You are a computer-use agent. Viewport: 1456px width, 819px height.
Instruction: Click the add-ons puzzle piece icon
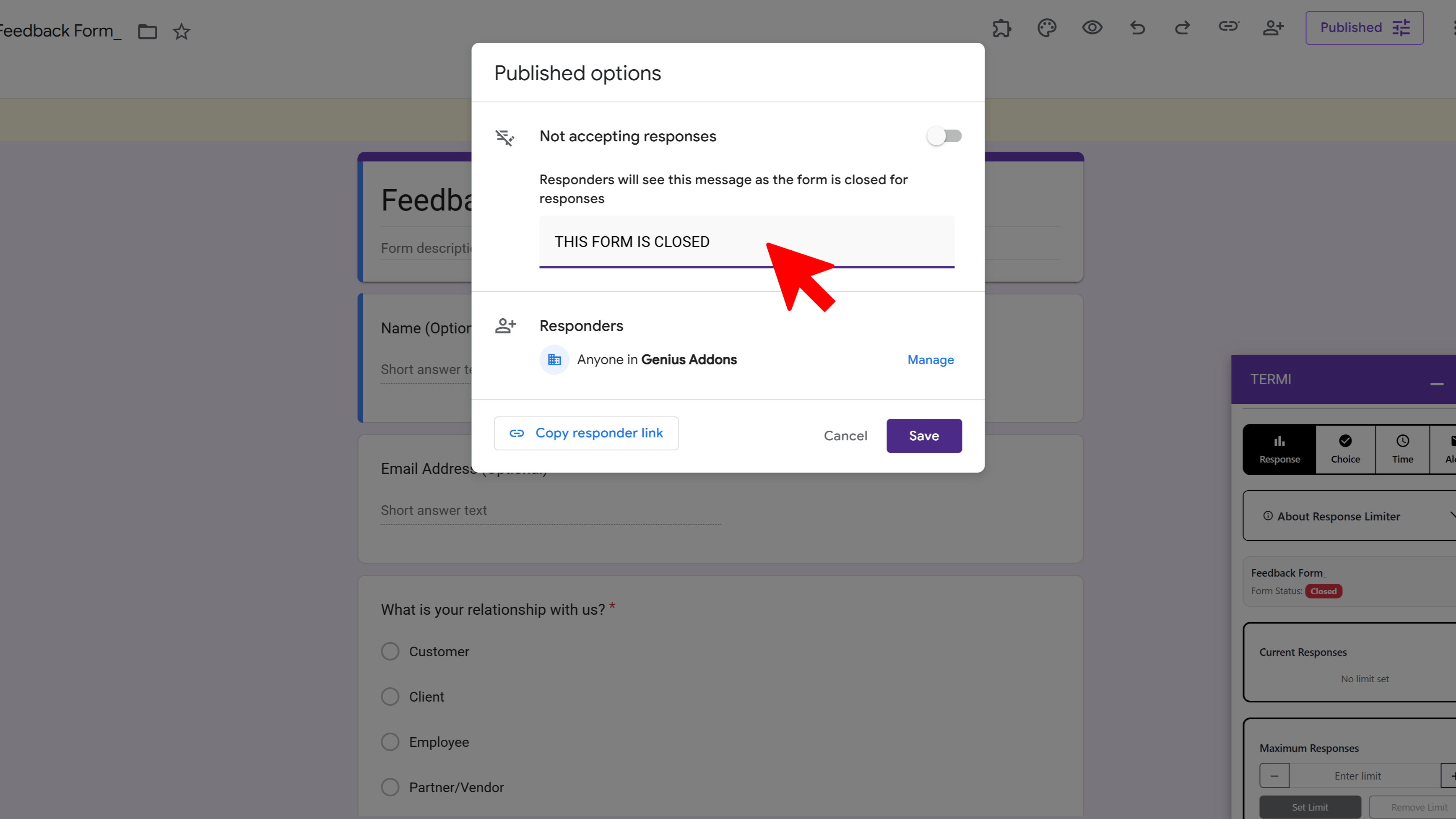tap(1001, 28)
